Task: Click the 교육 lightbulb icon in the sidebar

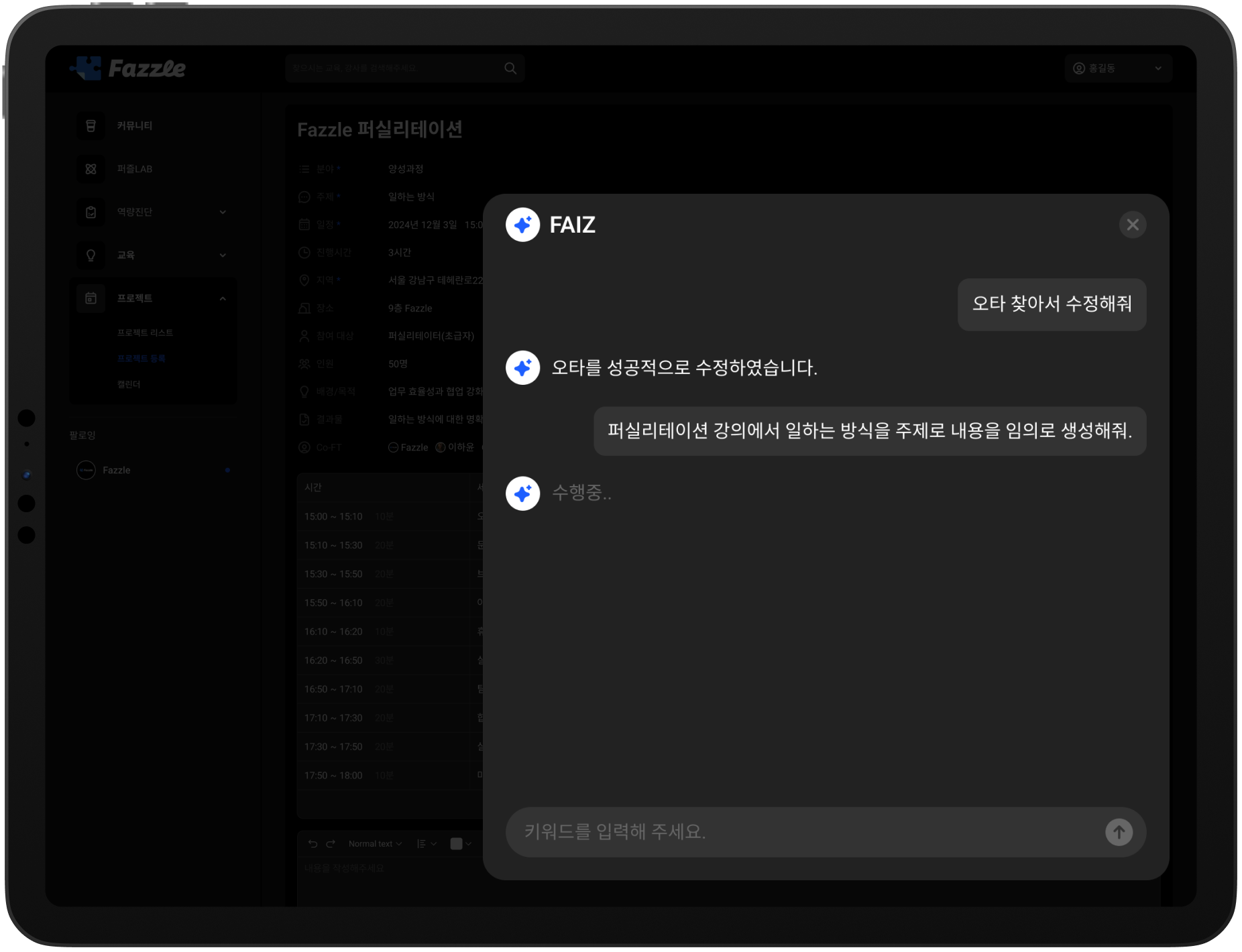Action: point(91,255)
